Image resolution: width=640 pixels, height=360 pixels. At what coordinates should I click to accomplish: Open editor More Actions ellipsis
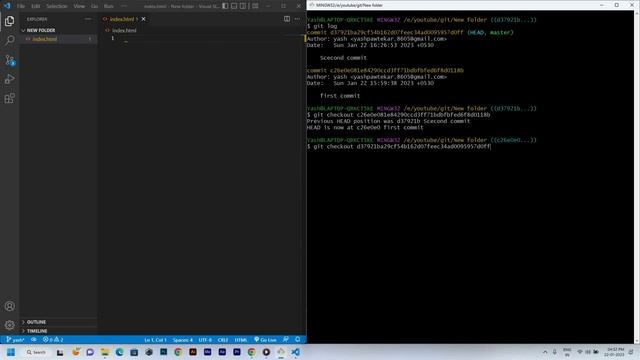click(297, 19)
